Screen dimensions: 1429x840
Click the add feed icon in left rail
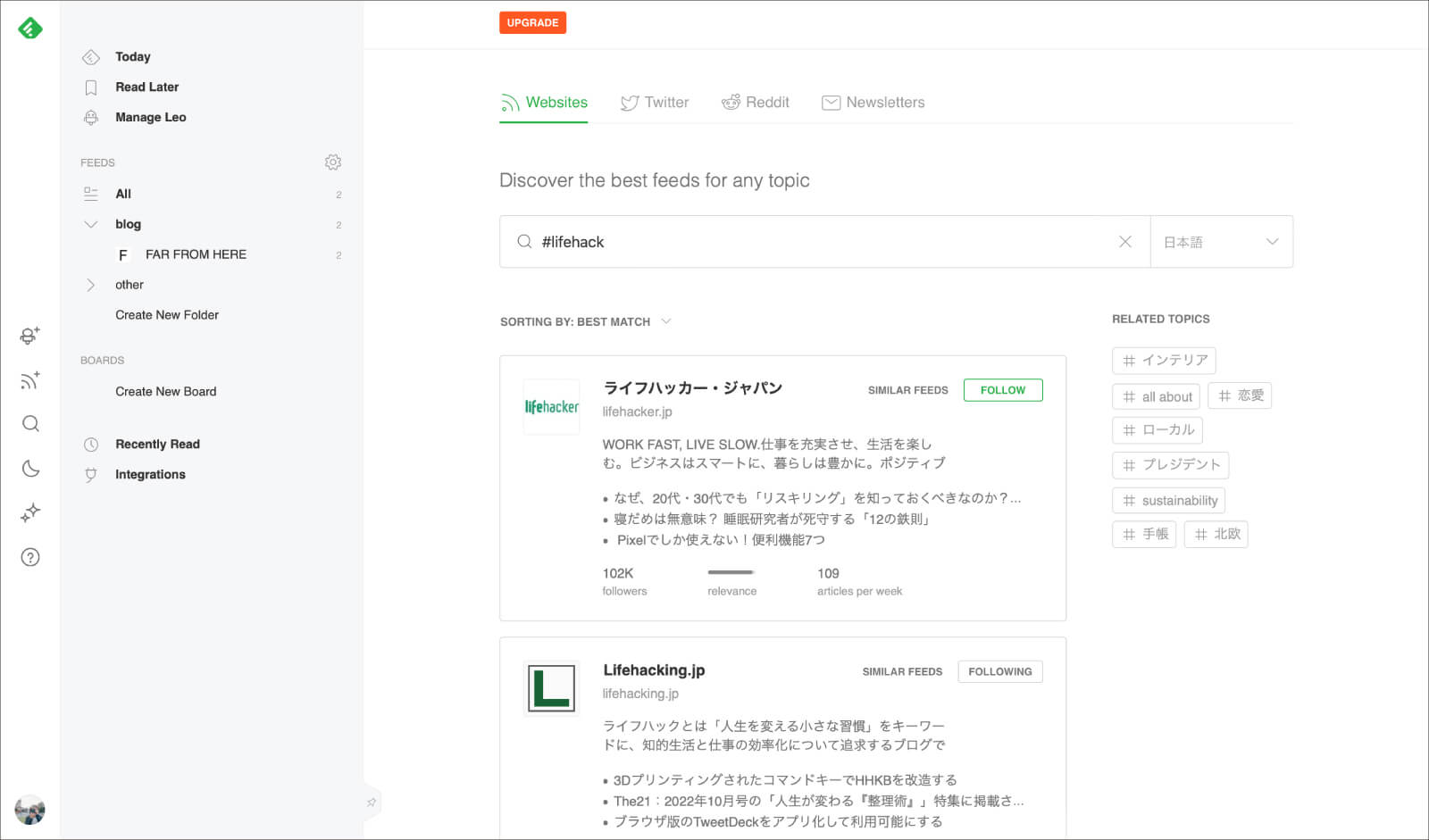click(x=29, y=380)
